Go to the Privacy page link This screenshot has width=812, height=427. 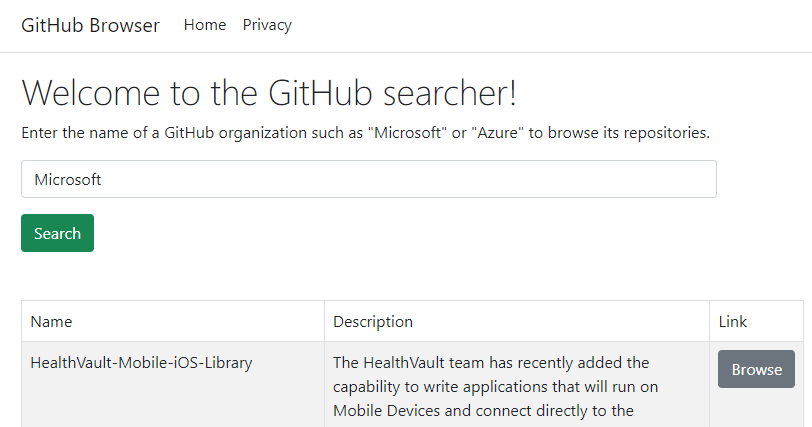(x=267, y=25)
